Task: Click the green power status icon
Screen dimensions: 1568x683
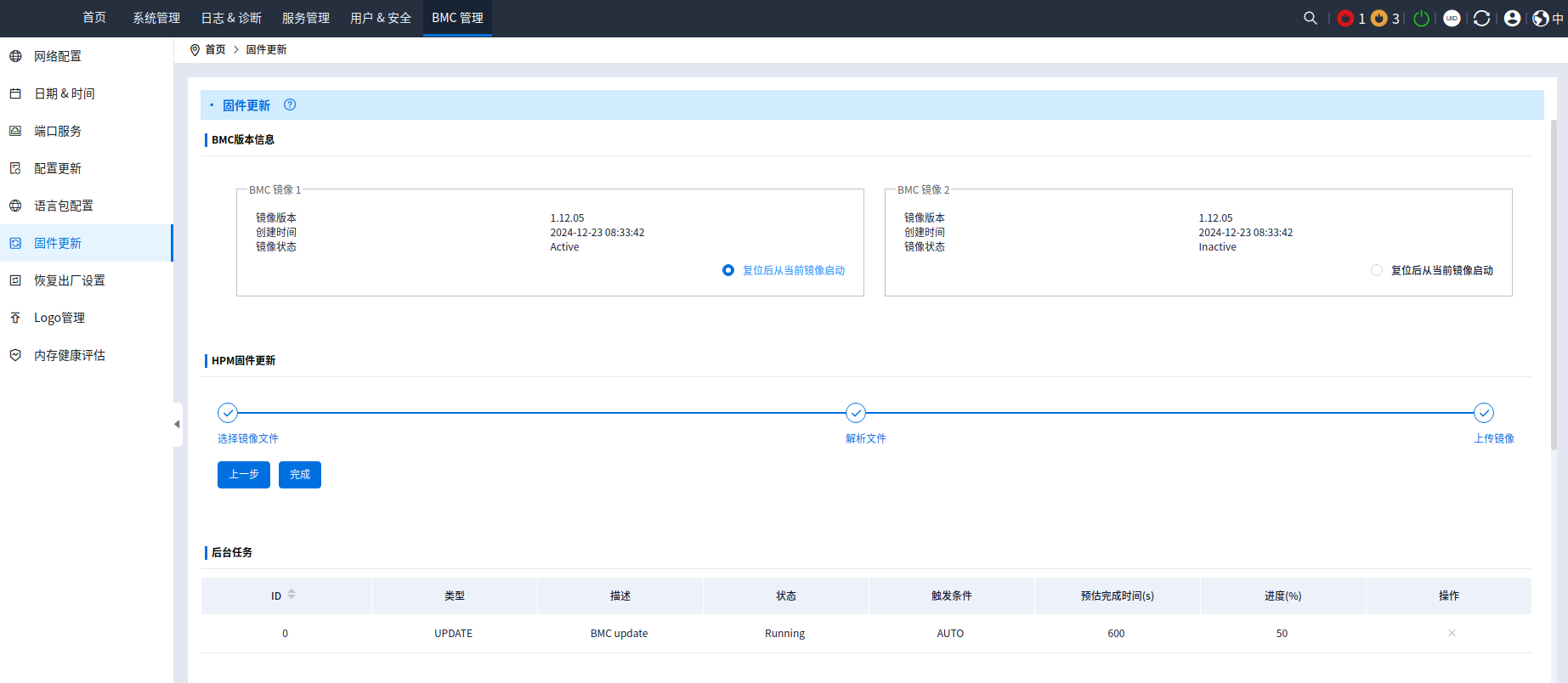Action: click(x=1421, y=18)
